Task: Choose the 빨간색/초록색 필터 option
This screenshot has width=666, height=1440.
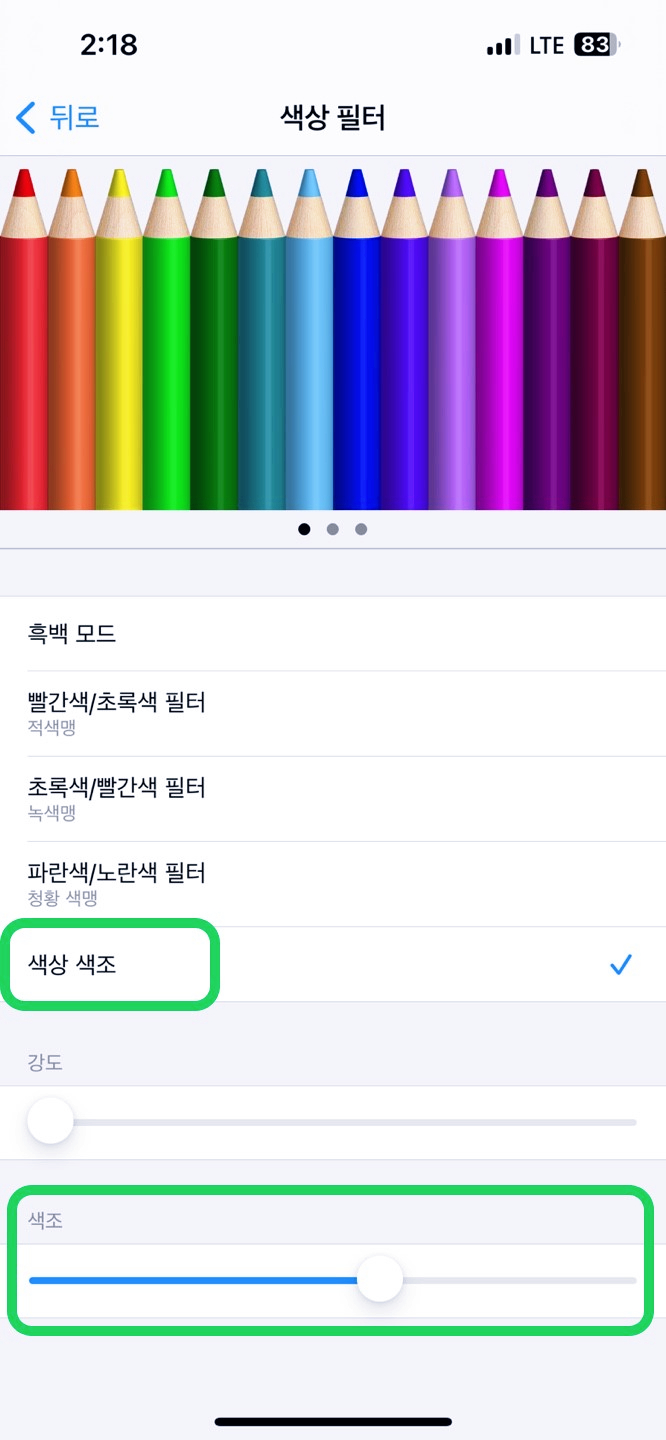Action: tap(333, 713)
